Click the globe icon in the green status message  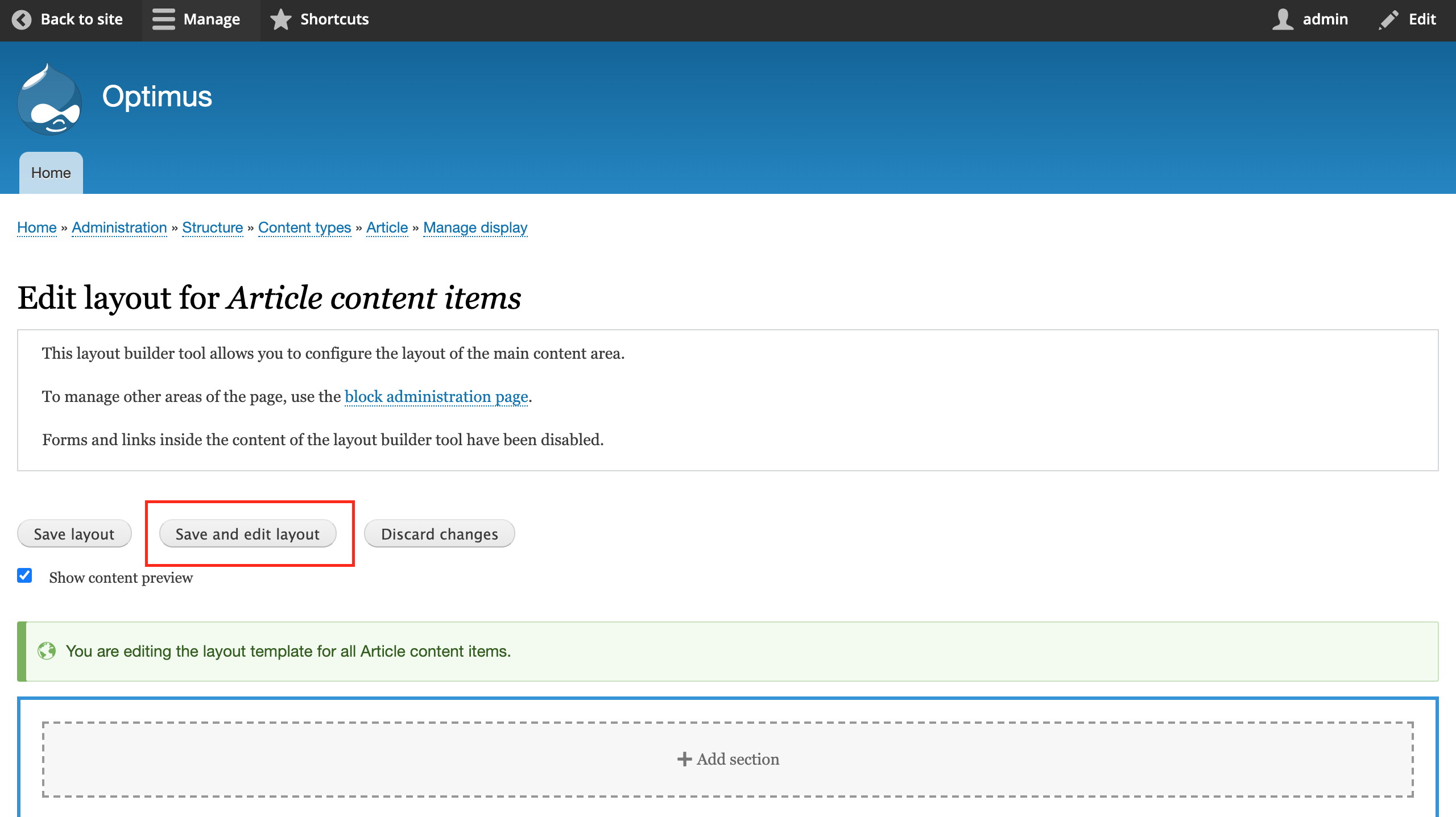47,651
